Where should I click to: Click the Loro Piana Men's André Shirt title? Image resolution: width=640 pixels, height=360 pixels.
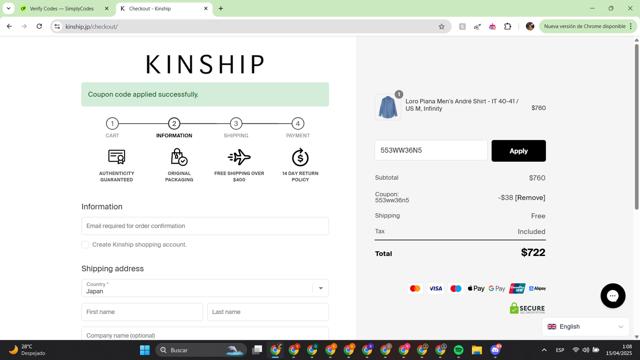(462, 105)
